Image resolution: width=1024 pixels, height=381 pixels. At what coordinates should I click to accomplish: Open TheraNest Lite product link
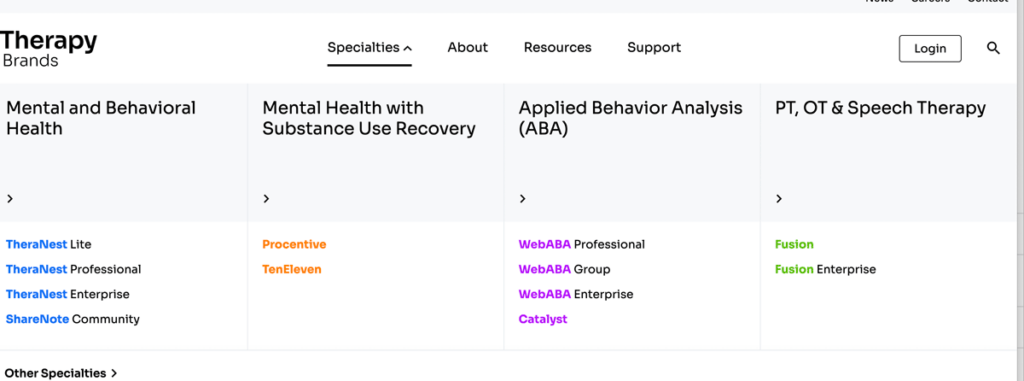pyautogui.click(x=48, y=244)
